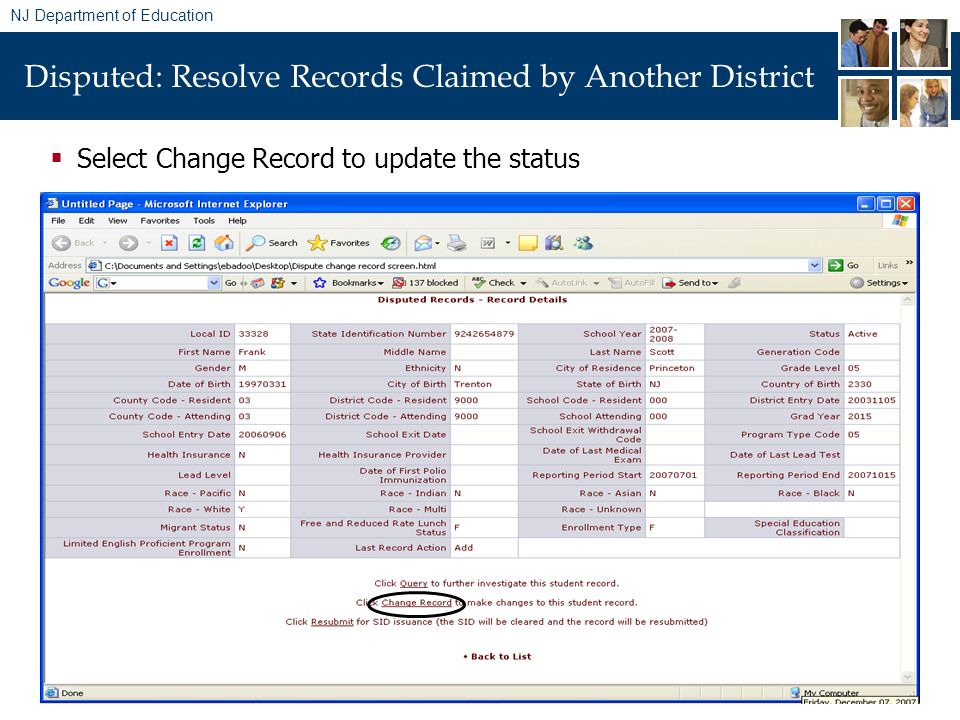960x720 pixels.
Task: Expand AutoLink dropdown arrow
Action: tap(596, 283)
